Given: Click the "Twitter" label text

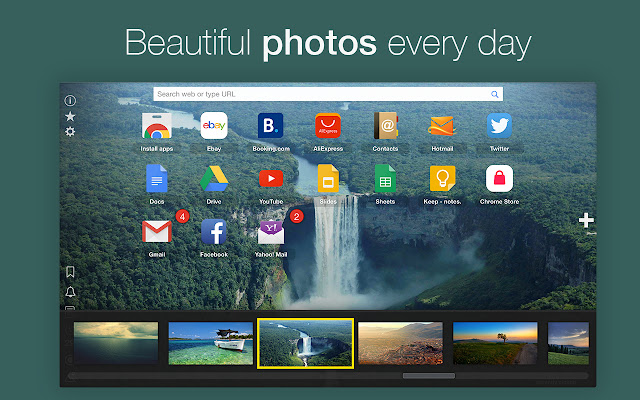Looking at the screenshot, I should point(499,149).
